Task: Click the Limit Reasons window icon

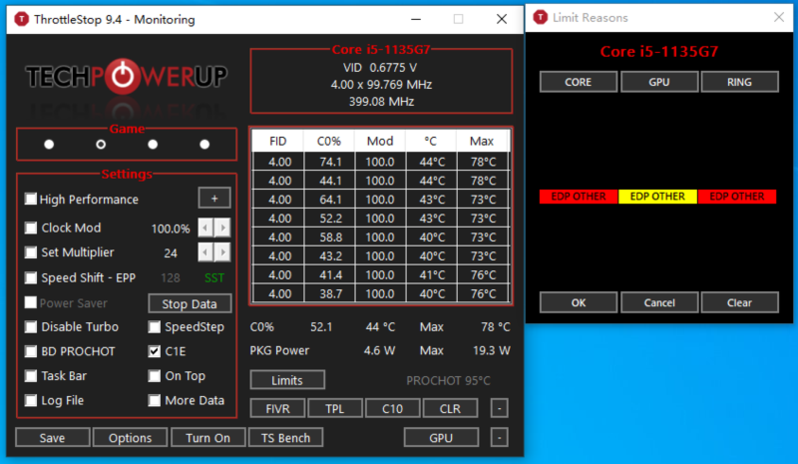Action: (540, 17)
